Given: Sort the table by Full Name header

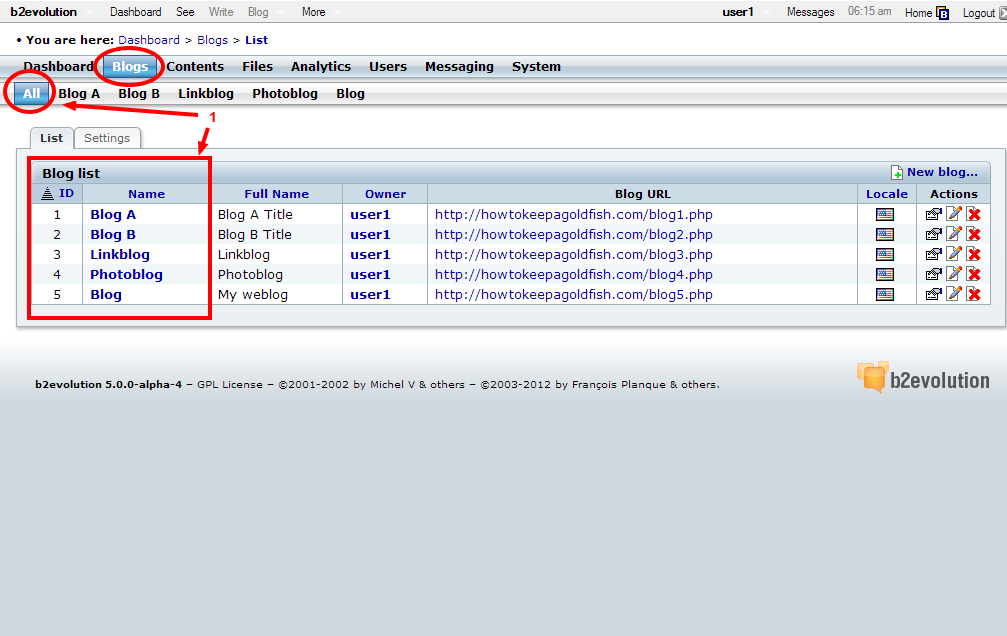Looking at the screenshot, I should pos(276,194).
